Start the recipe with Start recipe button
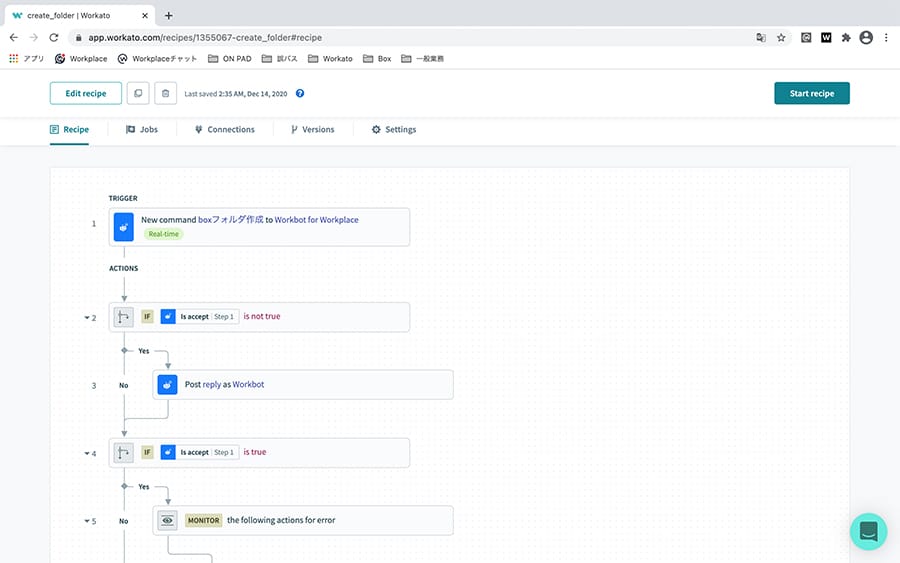This screenshot has height=563, width=900. tap(812, 93)
